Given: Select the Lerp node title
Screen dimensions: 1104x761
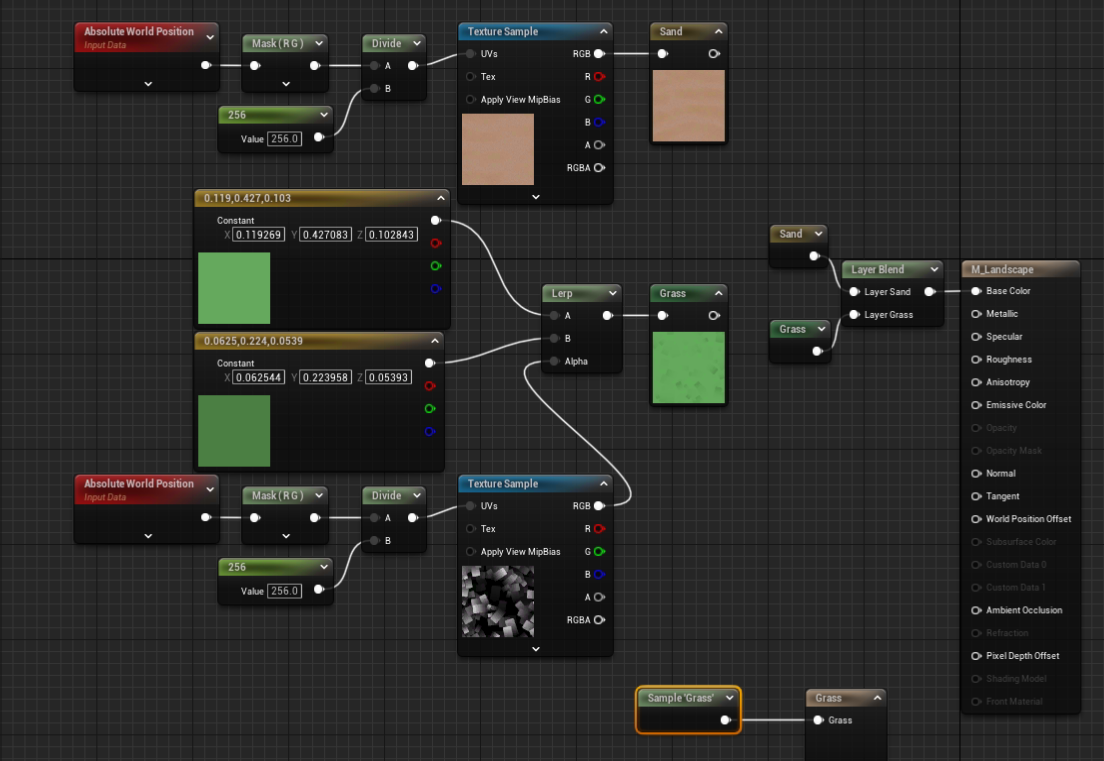Looking at the screenshot, I should tap(562, 293).
